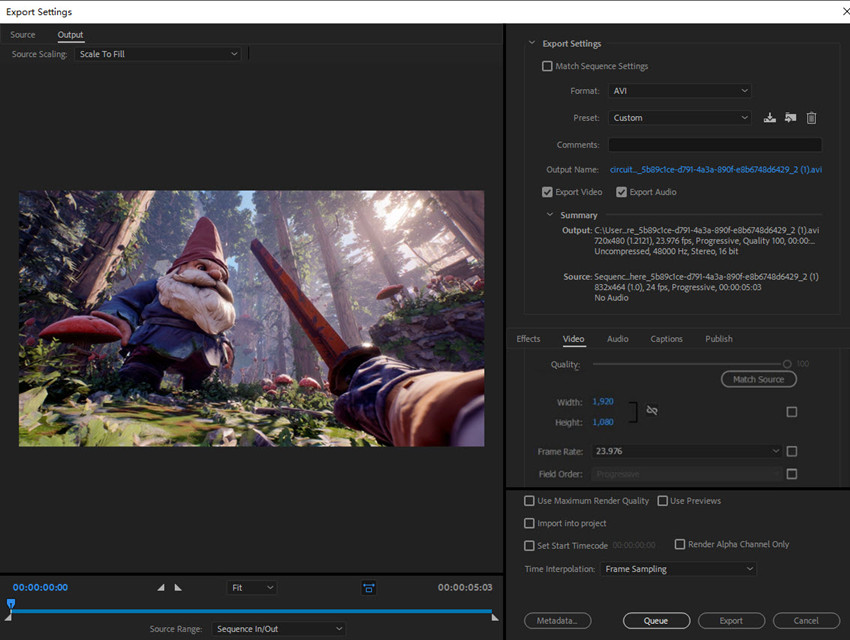The width and height of the screenshot is (850, 640).
Task: Close the Export Settings dialog
Action: point(845,11)
